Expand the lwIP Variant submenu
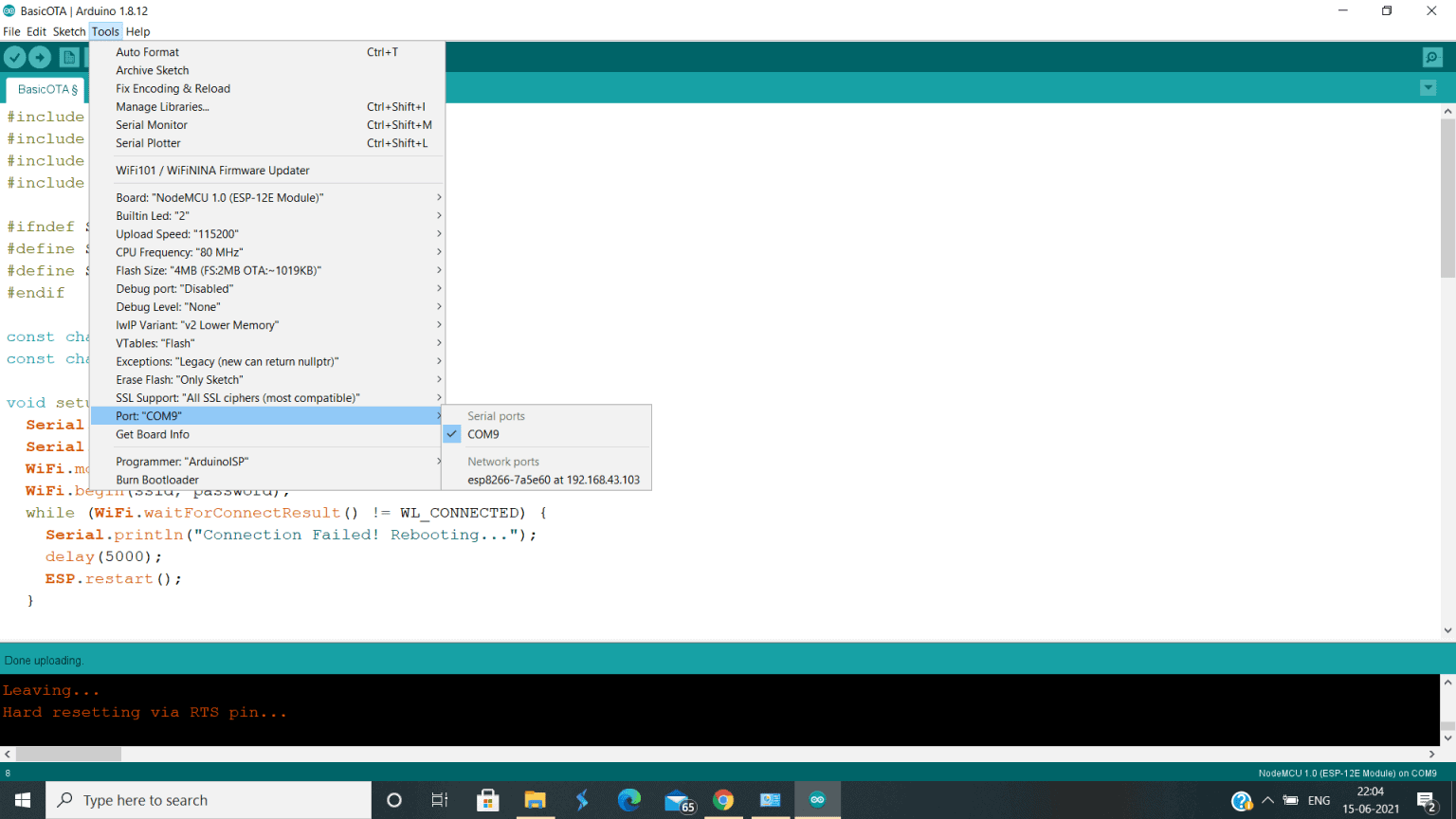 (266, 325)
